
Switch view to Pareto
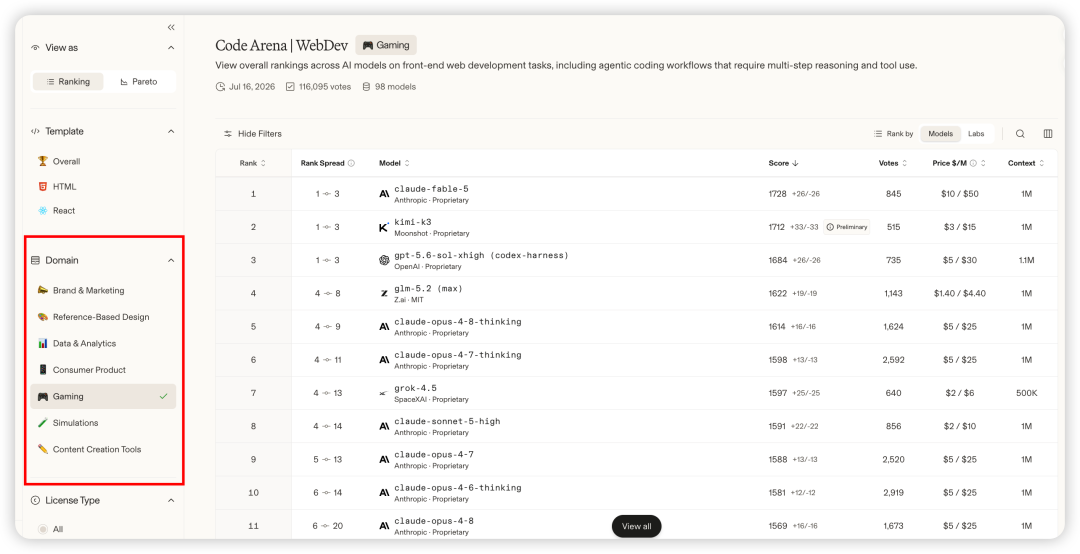click(139, 81)
